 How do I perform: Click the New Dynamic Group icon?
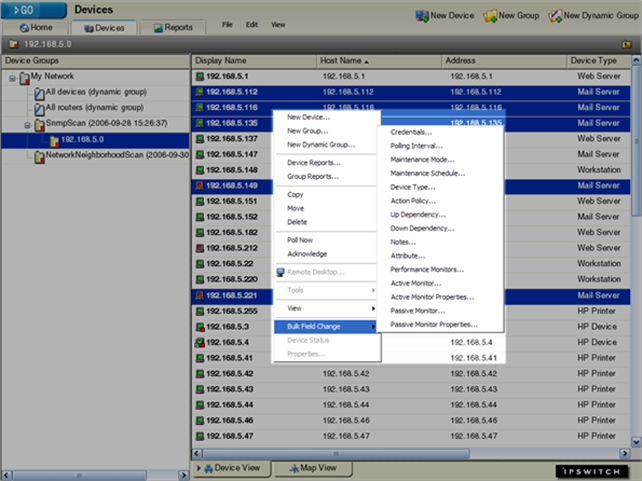coord(555,16)
